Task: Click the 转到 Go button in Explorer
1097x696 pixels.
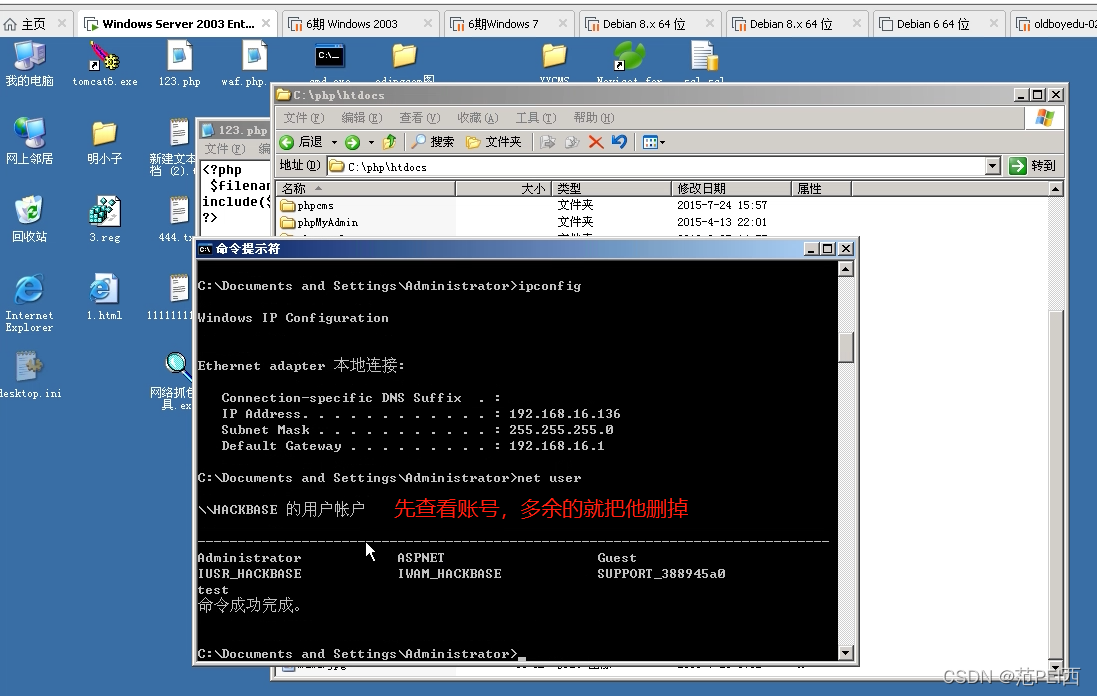Action: coord(1033,166)
